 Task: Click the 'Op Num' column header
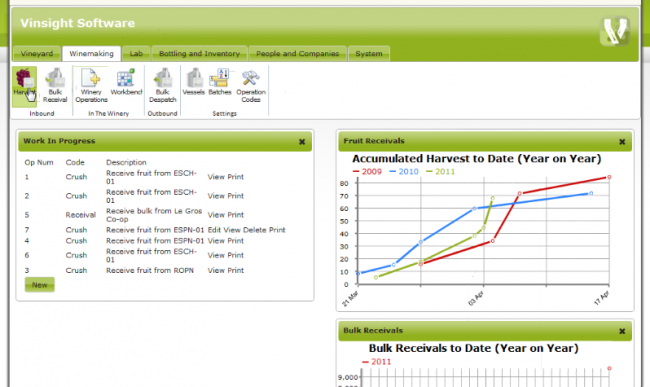click(x=39, y=162)
